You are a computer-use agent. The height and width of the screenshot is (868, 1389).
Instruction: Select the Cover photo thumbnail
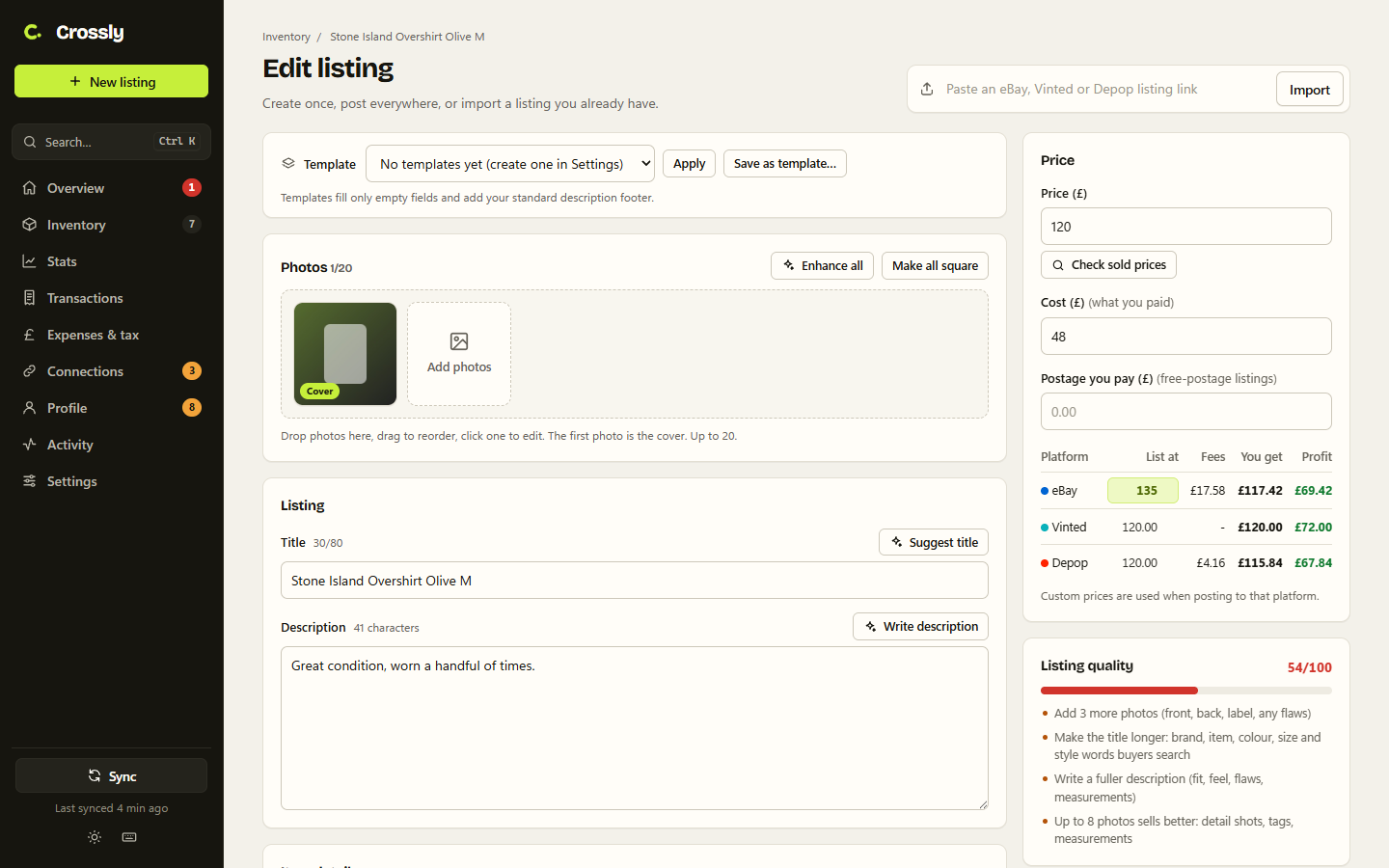tap(345, 354)
